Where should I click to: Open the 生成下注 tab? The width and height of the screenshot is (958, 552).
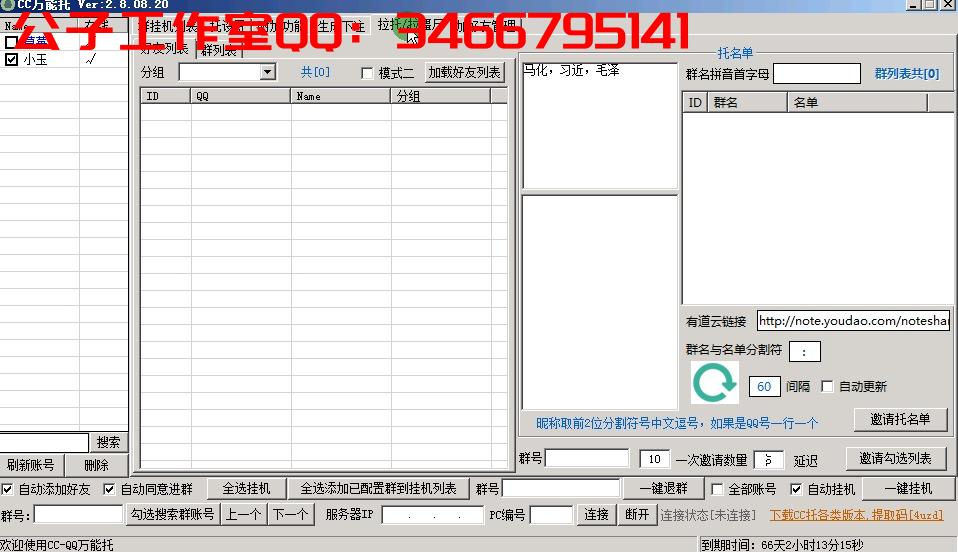coord(341,26)
